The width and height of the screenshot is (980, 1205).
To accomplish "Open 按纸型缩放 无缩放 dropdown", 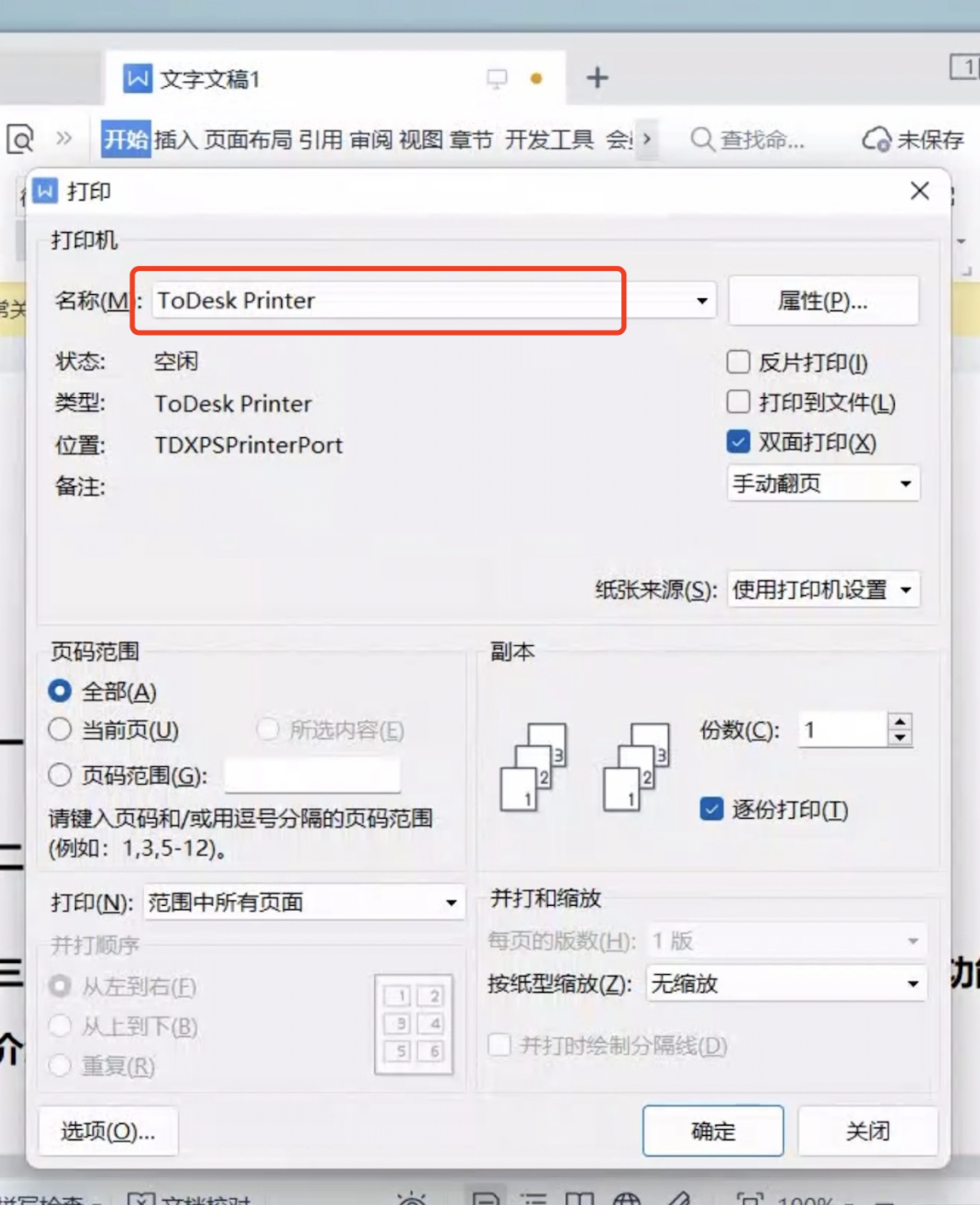I will click(x=786, y=983).
